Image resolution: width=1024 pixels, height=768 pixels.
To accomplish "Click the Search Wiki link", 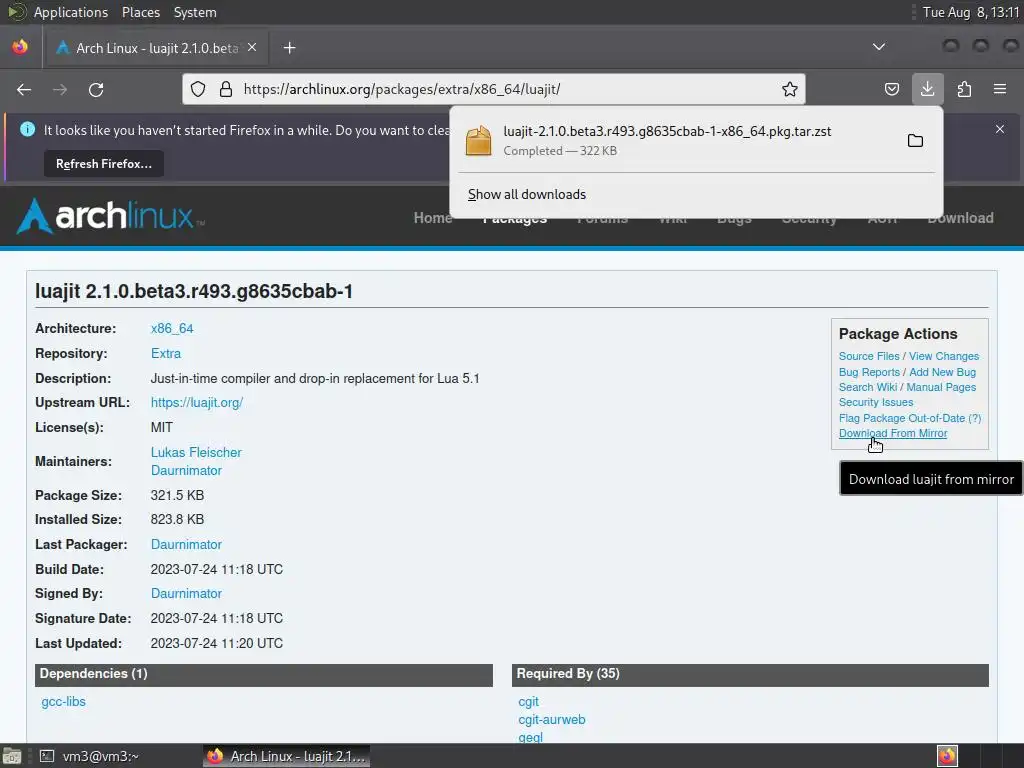I will (868, 387).
